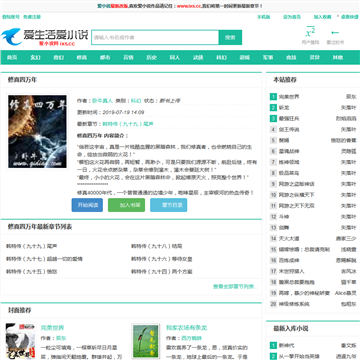Open rank 2 斩龙 in 本站推荐 list
Screen dimensions: 360x360
(284, 108)
